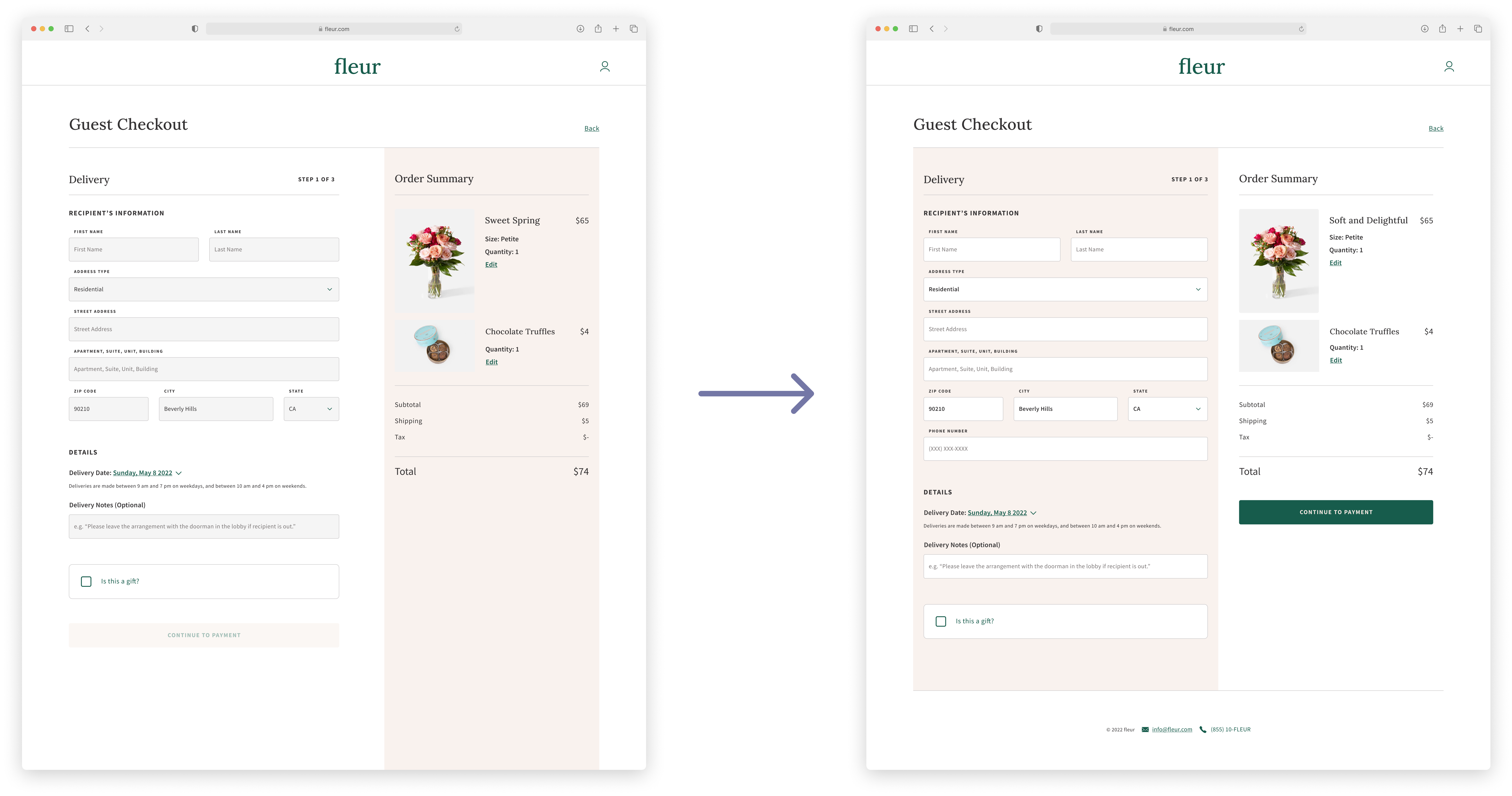The height and width of the screenshot is (796, 1512).
Task: Click Back link in left window
Action: (592, 128)
